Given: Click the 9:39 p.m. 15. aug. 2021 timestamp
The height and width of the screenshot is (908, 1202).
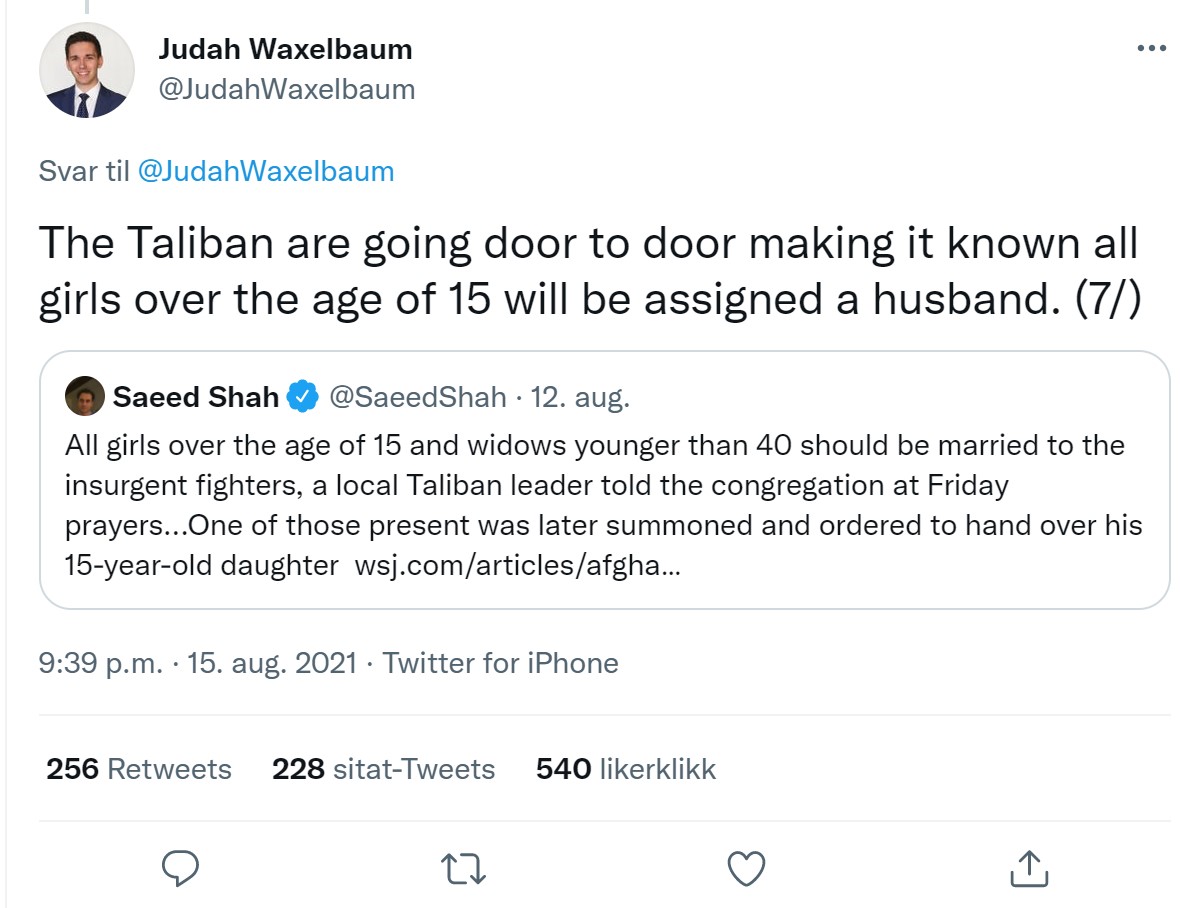Looking at the screenshot, I should [x=198, y=663].
